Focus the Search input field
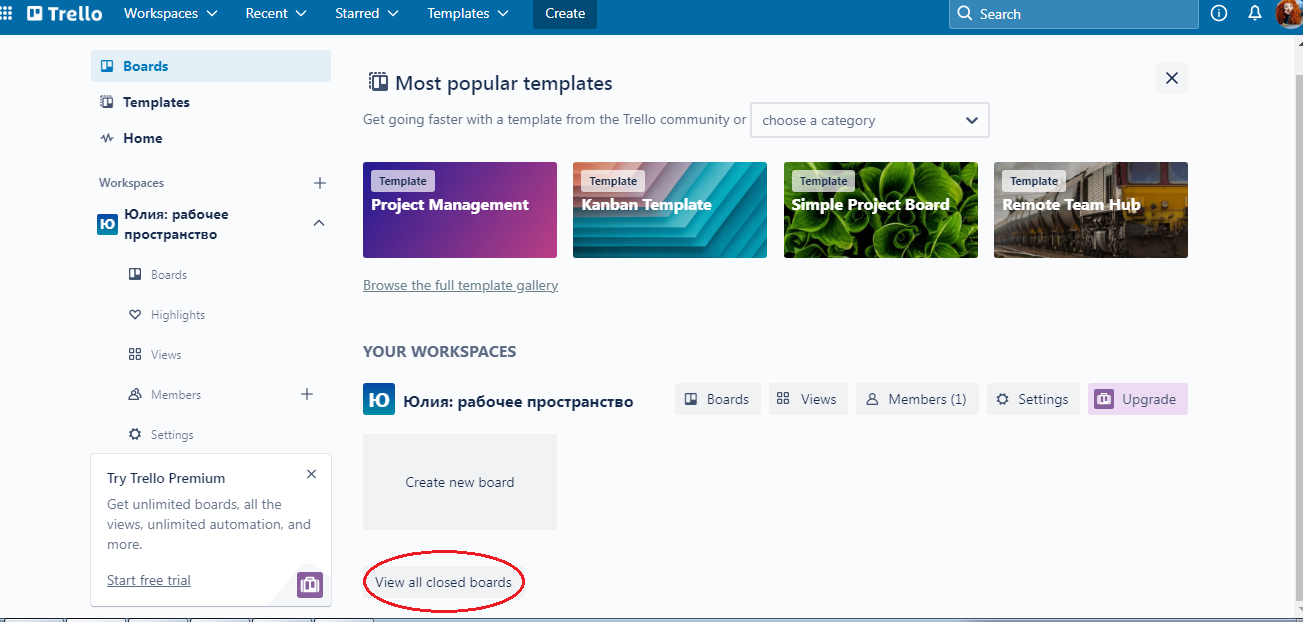The height and width of the screenshot is (622, 1303). click(x=1074, y=14)
